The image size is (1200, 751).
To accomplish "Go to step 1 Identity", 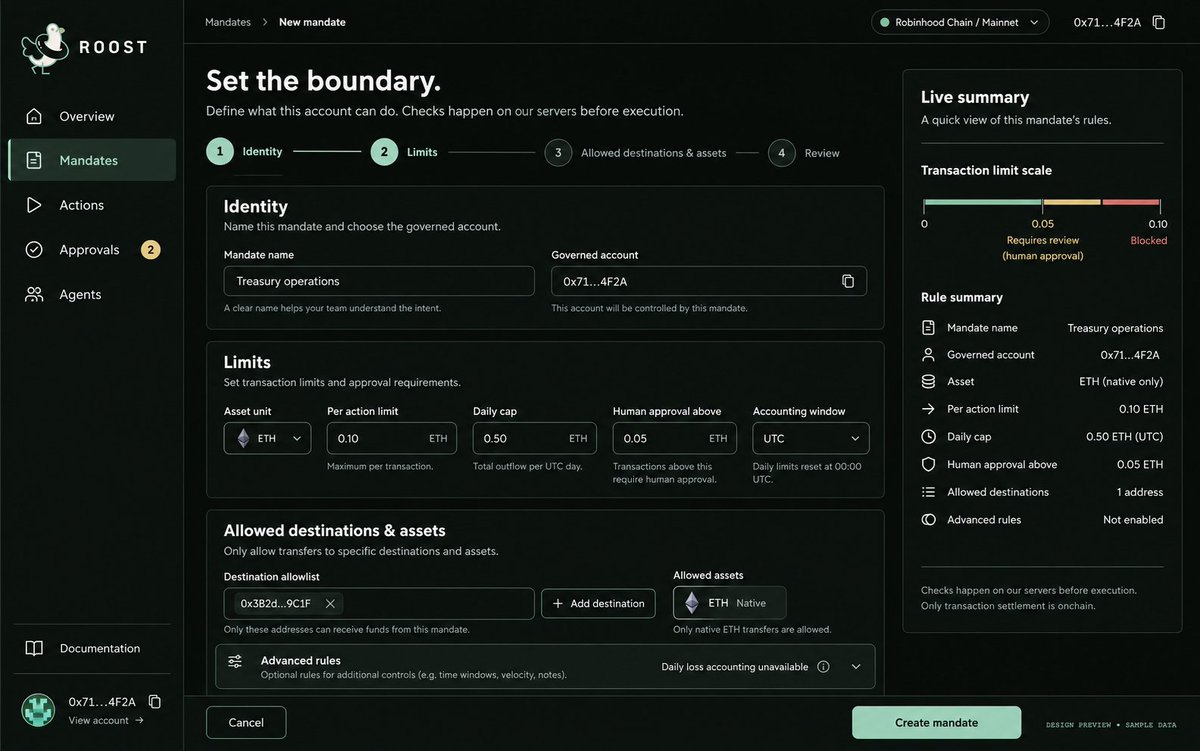I will click(245, 152).
